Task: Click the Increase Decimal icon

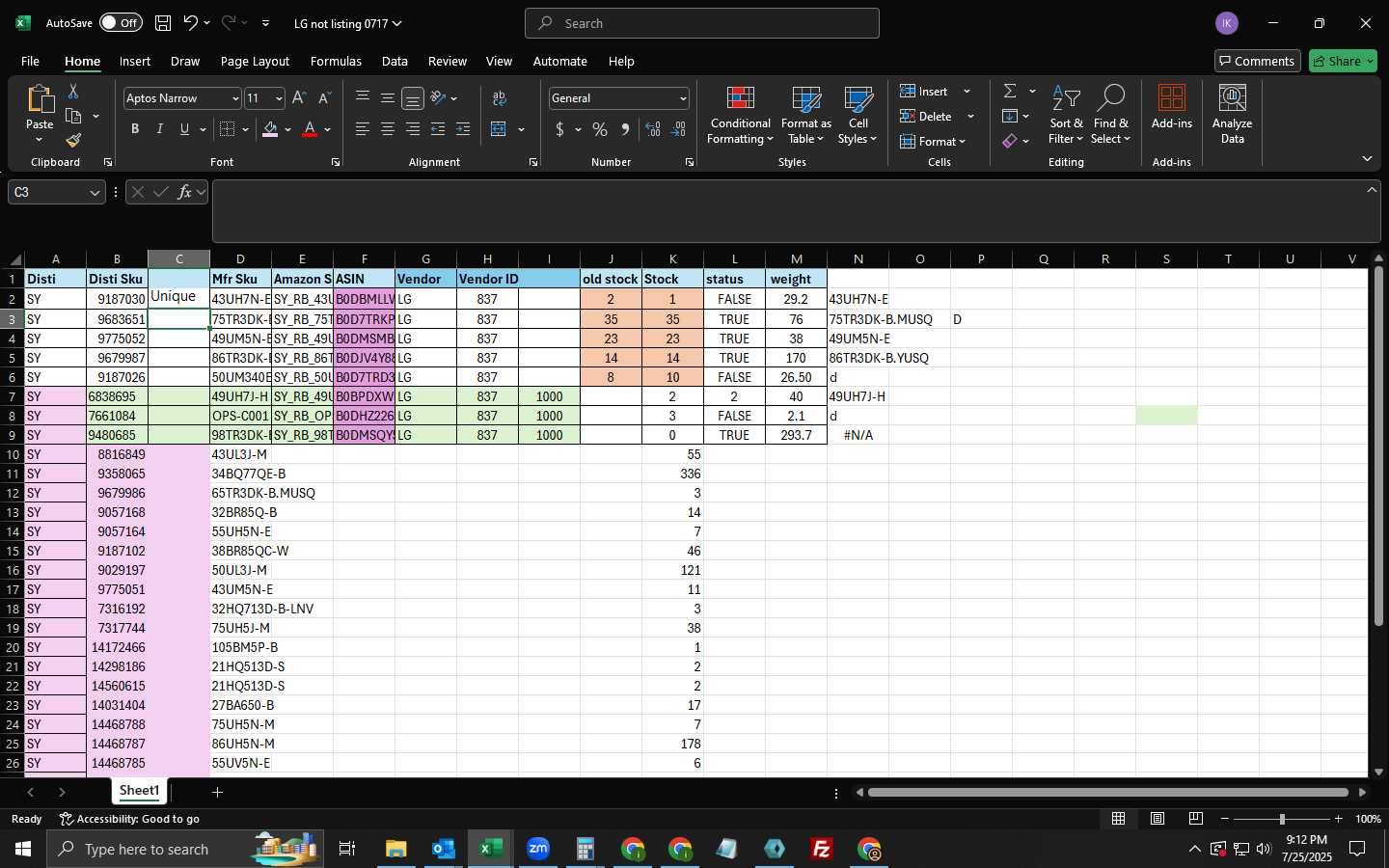Action: pos(653,129)
